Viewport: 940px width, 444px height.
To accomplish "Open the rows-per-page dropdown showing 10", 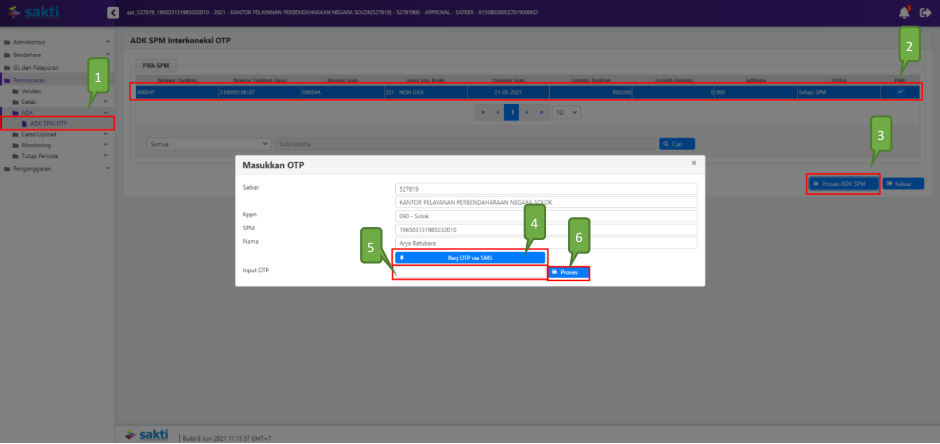I will coord(567,112).
